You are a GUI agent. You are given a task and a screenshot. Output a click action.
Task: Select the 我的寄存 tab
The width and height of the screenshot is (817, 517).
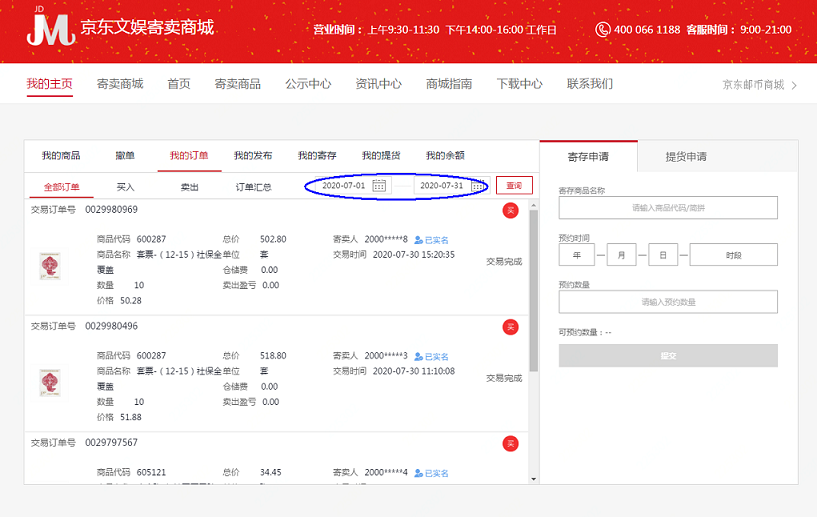(x=317, y=156)
